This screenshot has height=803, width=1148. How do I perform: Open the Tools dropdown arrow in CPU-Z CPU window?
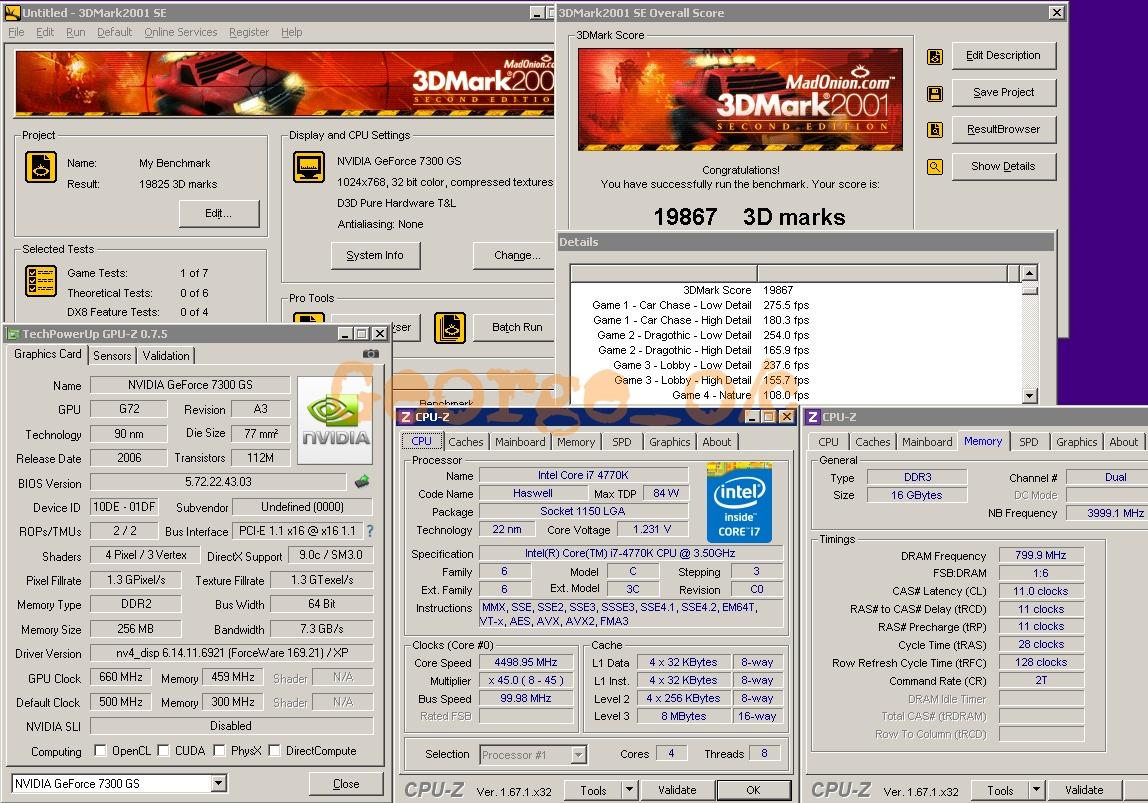click(x=629, y=790)
